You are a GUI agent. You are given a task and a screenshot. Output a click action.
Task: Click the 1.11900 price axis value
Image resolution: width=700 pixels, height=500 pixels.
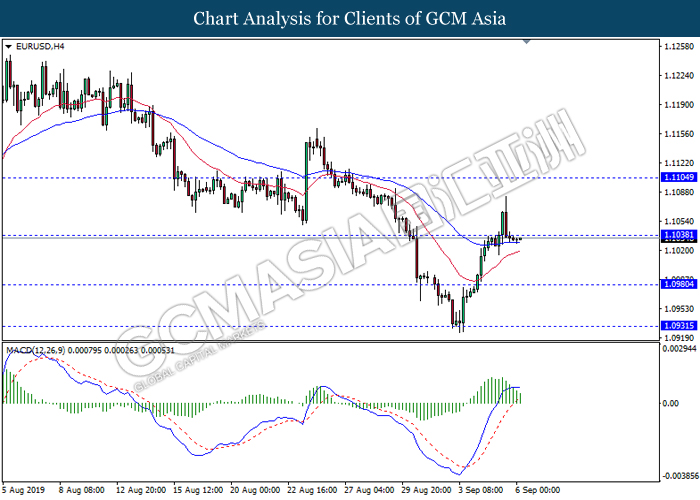[x=679, y=105]
